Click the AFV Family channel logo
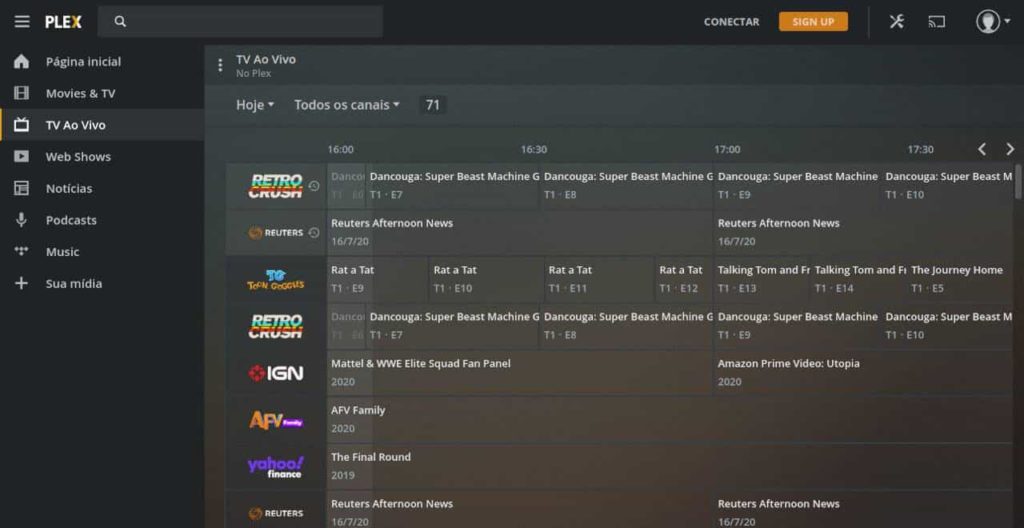 (x=276, y=420)
